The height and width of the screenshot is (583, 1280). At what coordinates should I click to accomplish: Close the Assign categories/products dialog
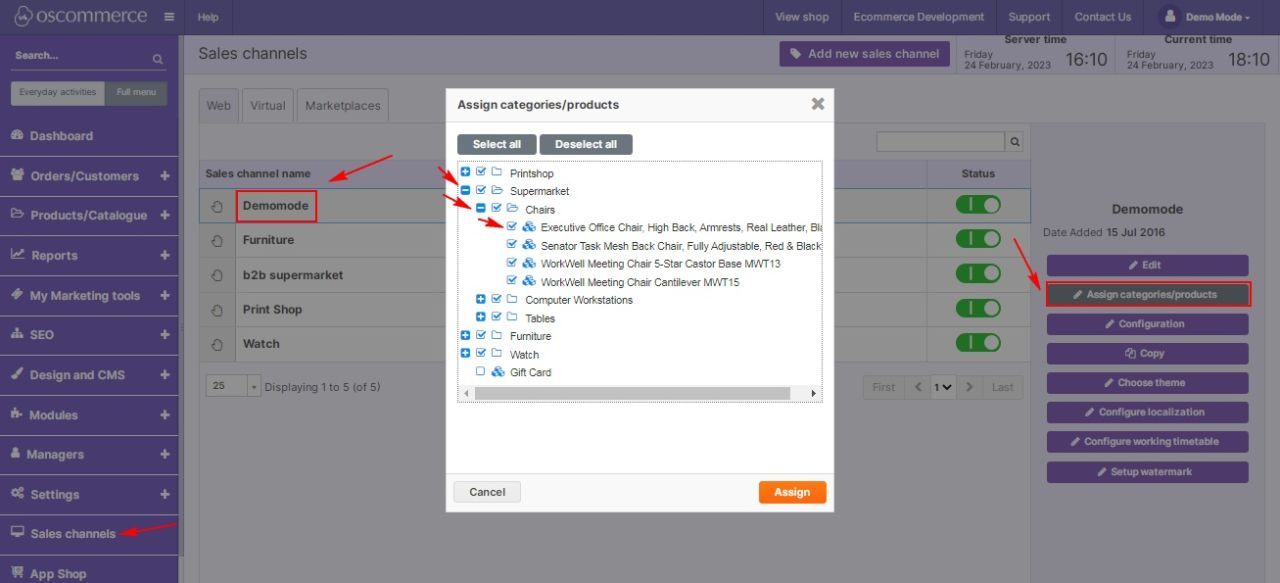coord(818,104)
